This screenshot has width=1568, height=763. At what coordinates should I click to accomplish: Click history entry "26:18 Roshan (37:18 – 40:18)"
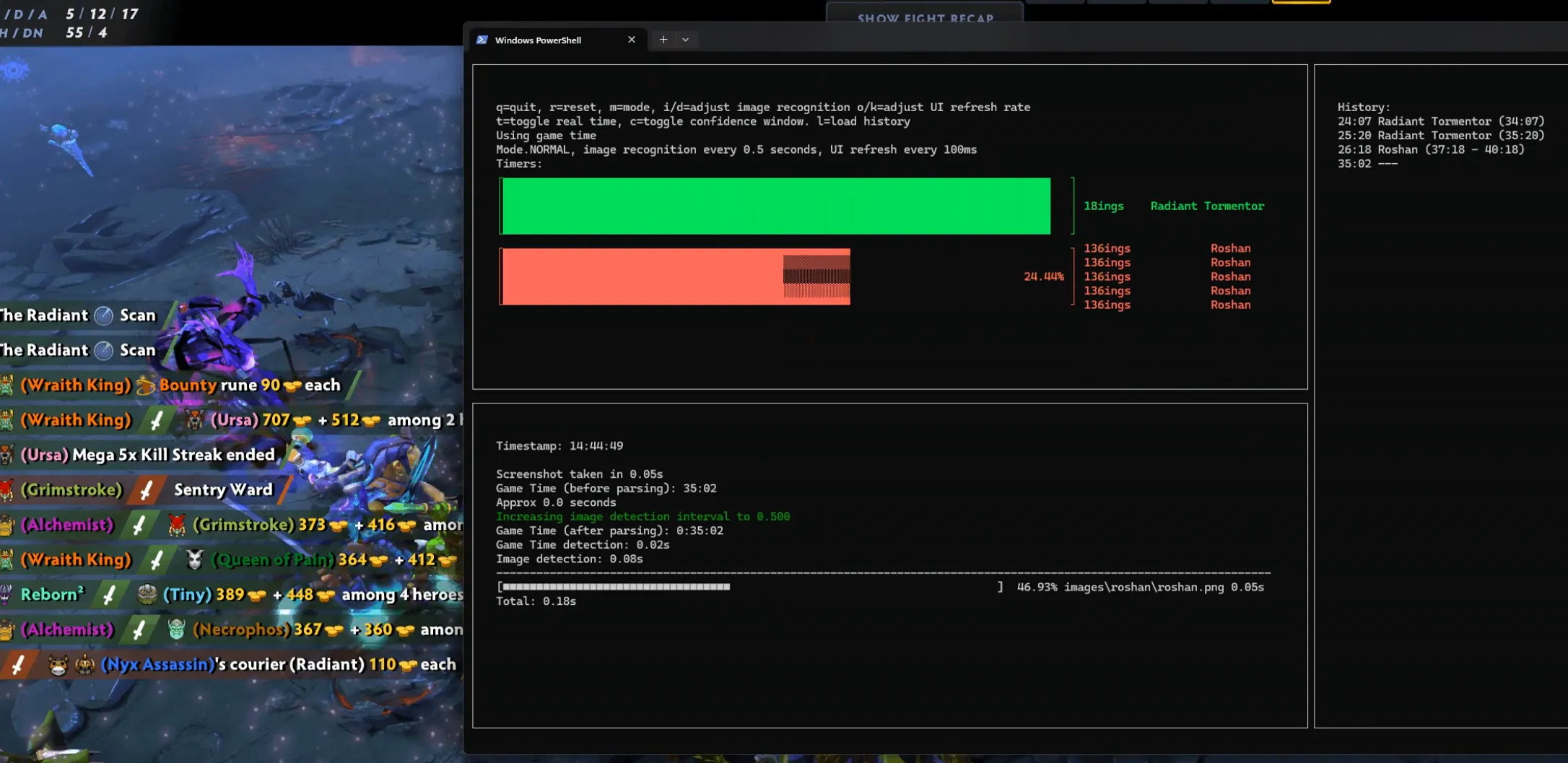pos(1431,149)
